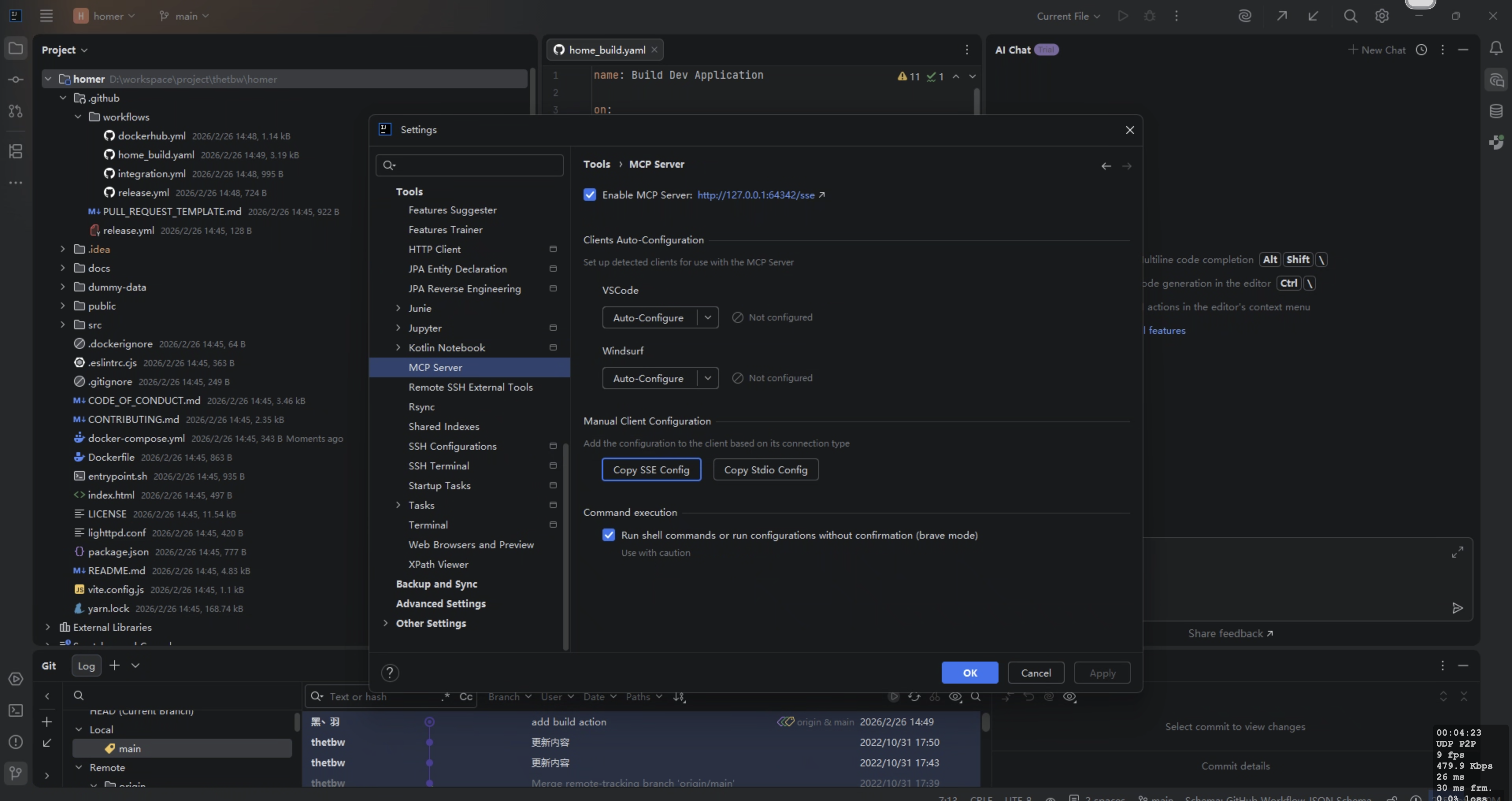Toggle match case Cc in Git log
This screenshot has width=1512, height=801.
(x=465, y=697)
